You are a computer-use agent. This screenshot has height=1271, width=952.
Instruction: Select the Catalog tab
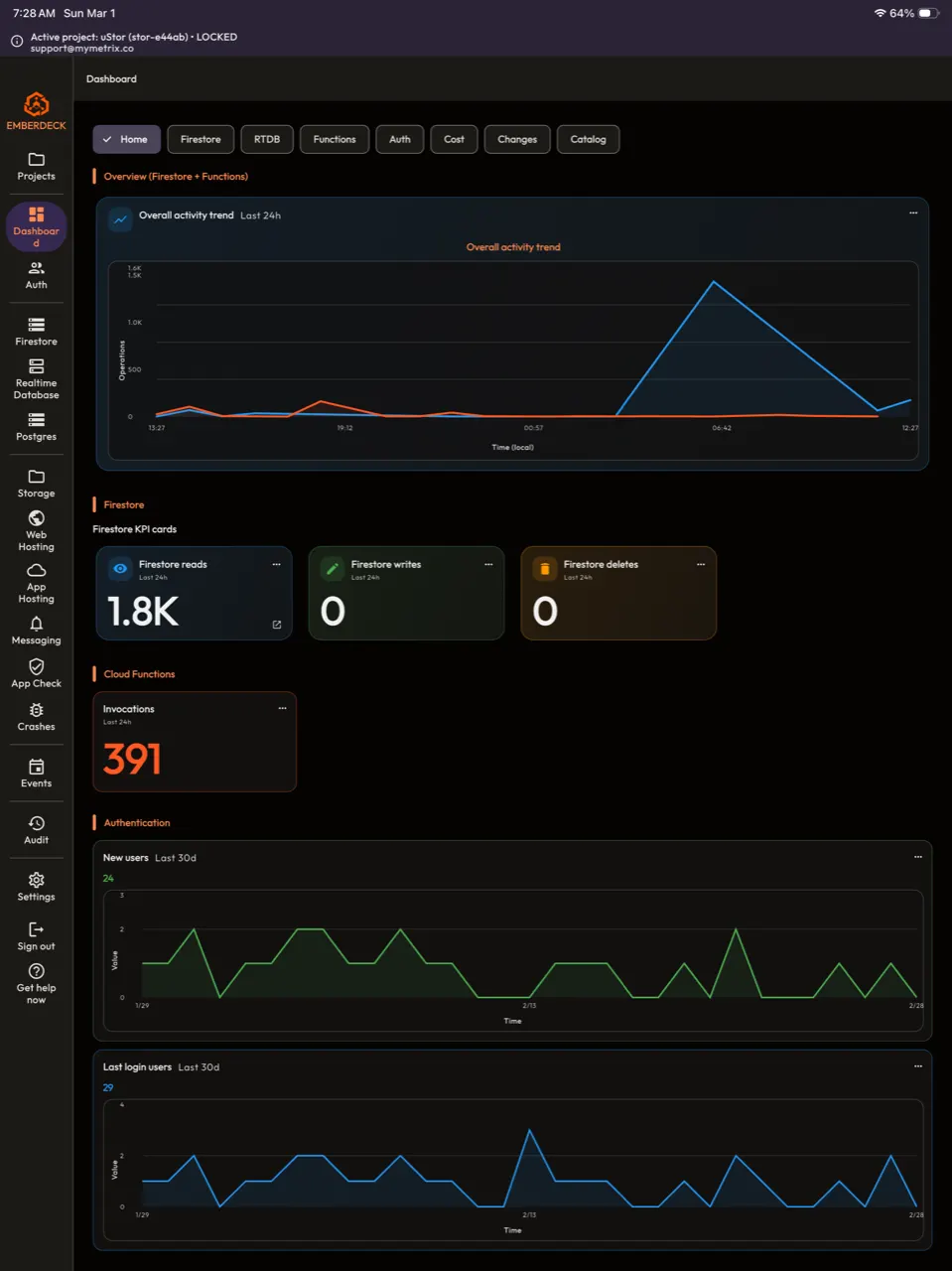point(588,139)
